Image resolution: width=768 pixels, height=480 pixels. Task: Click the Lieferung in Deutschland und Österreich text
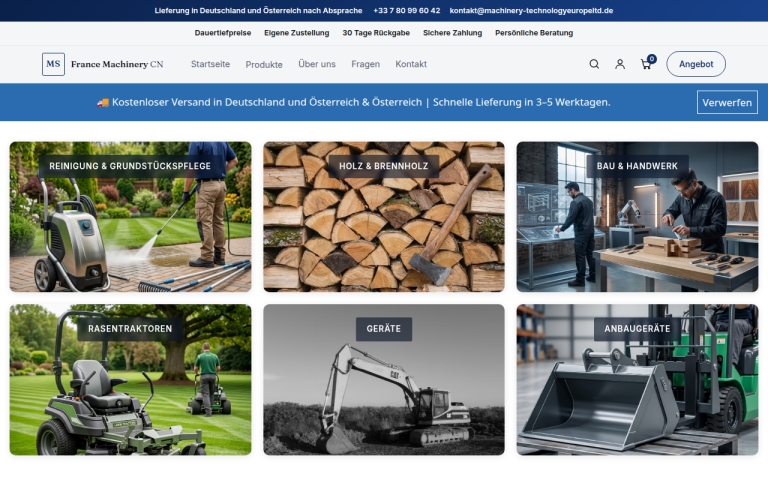coord(259,10)
